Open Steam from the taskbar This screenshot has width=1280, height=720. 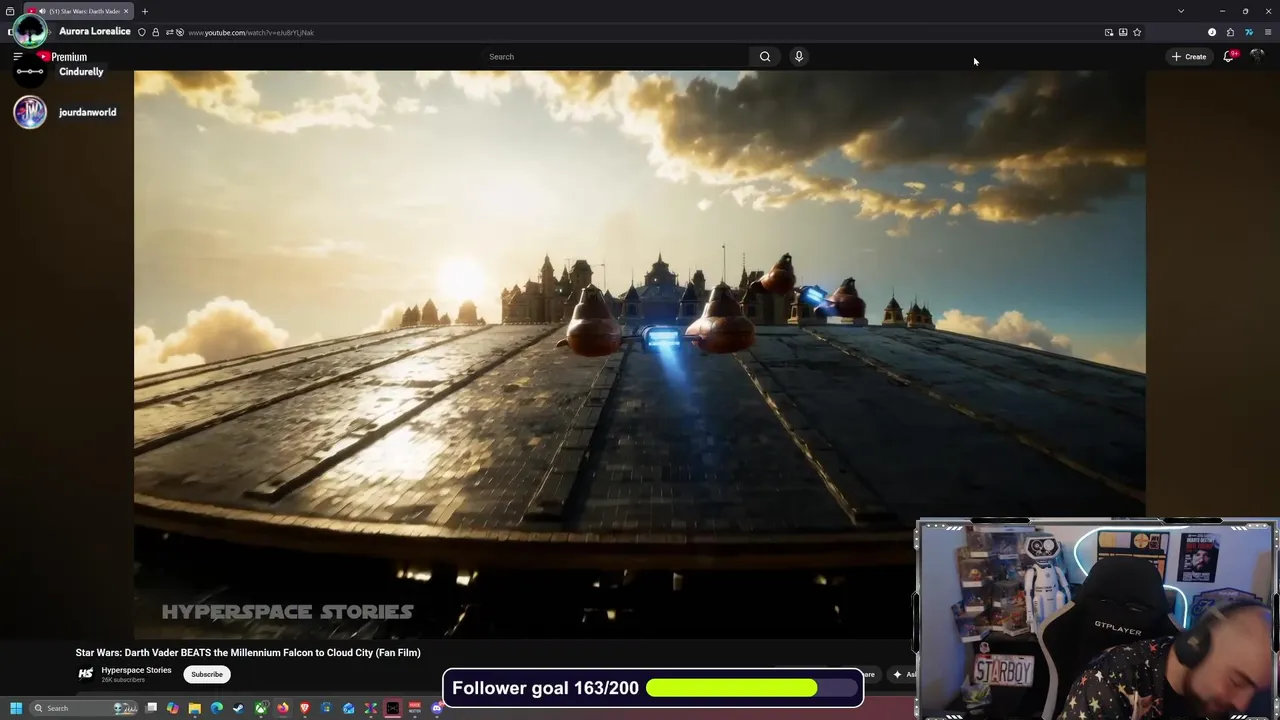pyautogui.click(x=238, y=708)
